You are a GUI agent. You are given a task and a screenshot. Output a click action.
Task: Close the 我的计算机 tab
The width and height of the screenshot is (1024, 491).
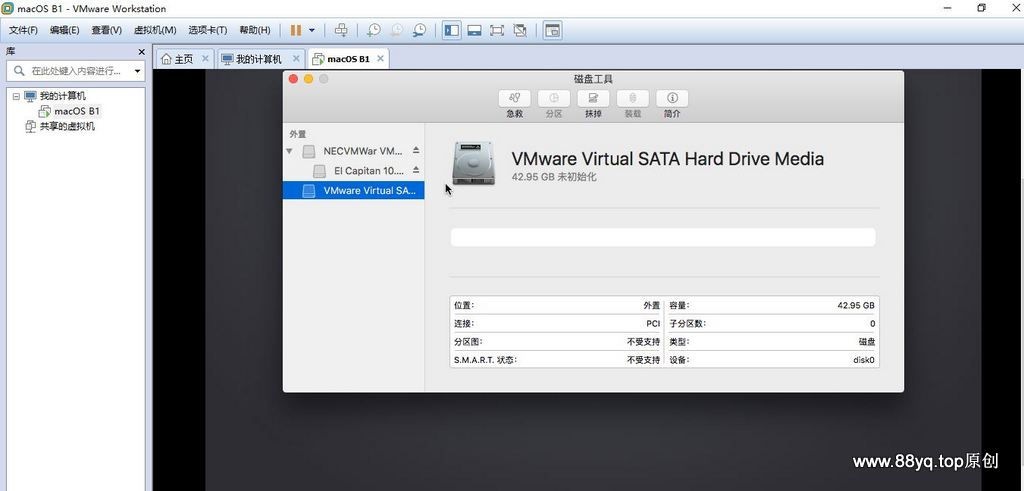pos(296,58)
